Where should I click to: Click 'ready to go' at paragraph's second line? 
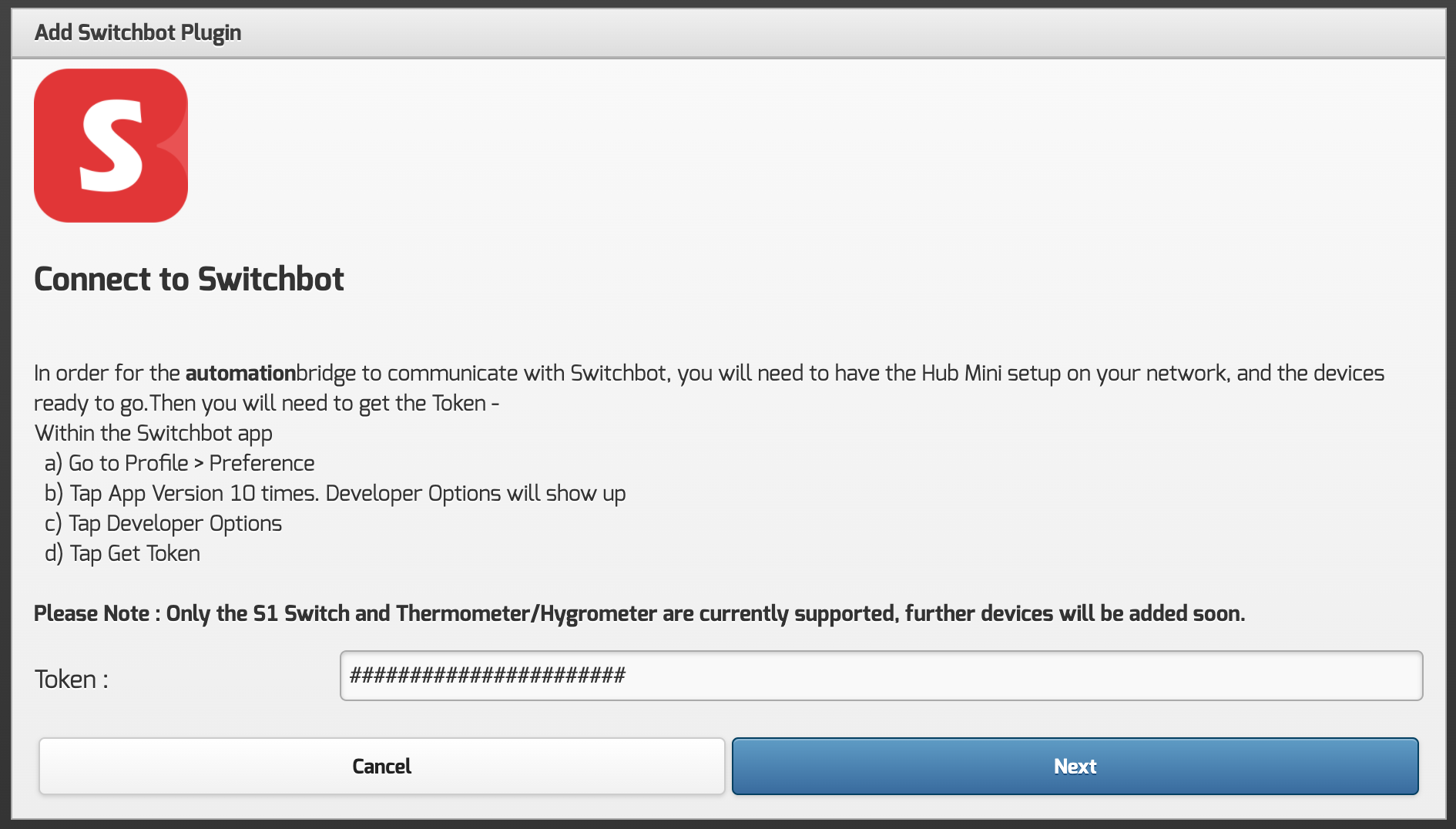click(x=89, y=404)
